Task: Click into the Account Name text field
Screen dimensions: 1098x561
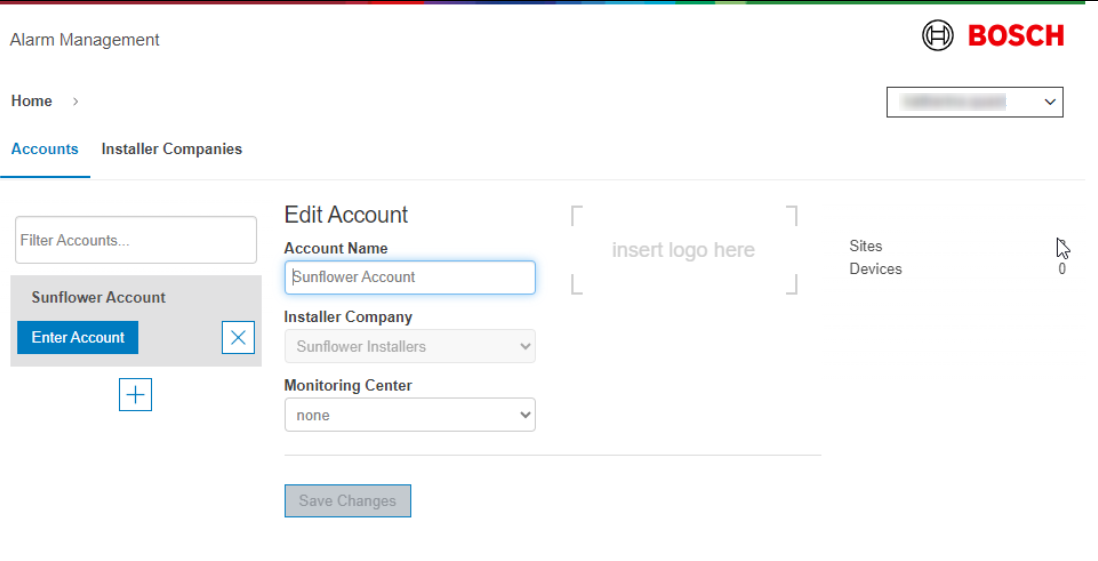Action: tap(409, 277)
